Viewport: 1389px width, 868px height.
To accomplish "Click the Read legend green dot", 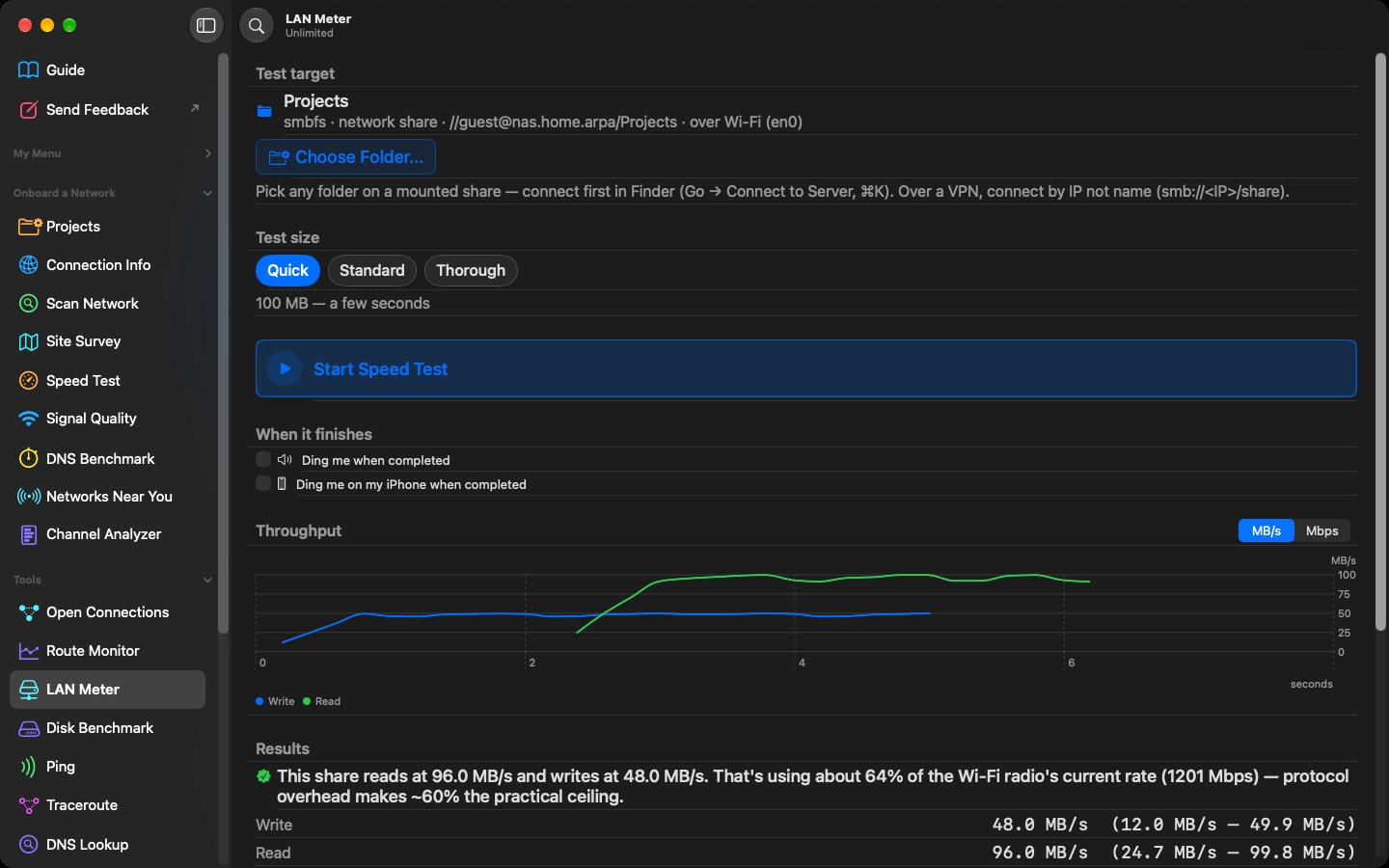I will coord(307,701).
